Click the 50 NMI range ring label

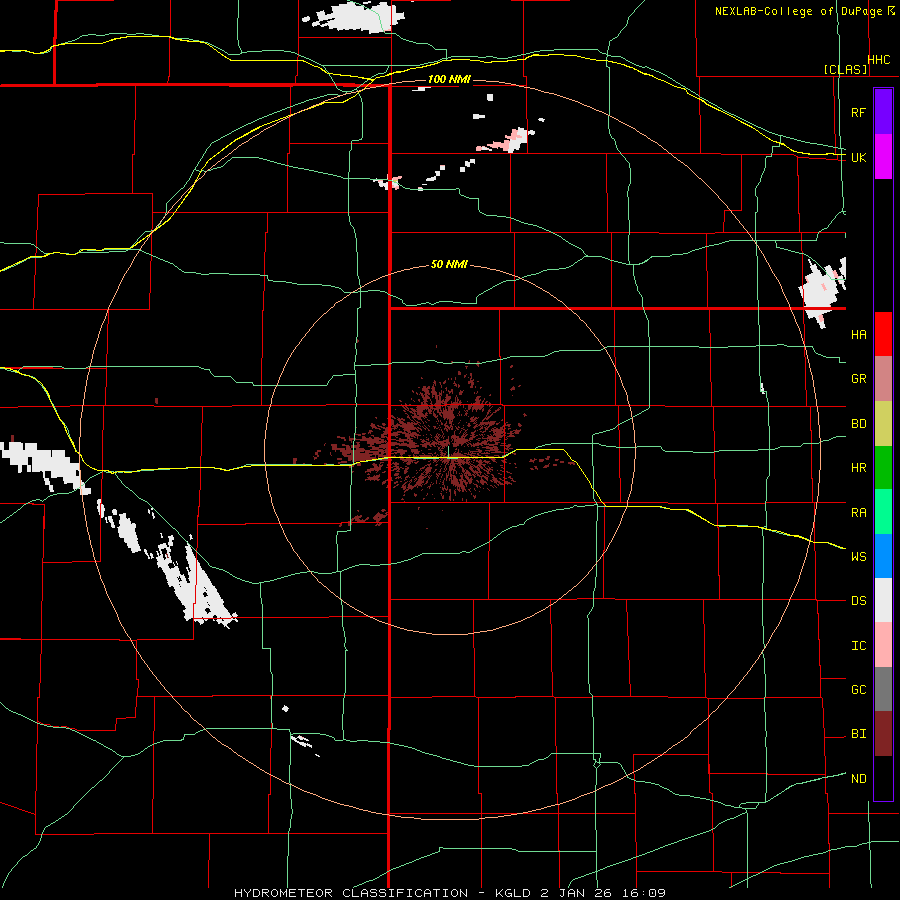449,265
